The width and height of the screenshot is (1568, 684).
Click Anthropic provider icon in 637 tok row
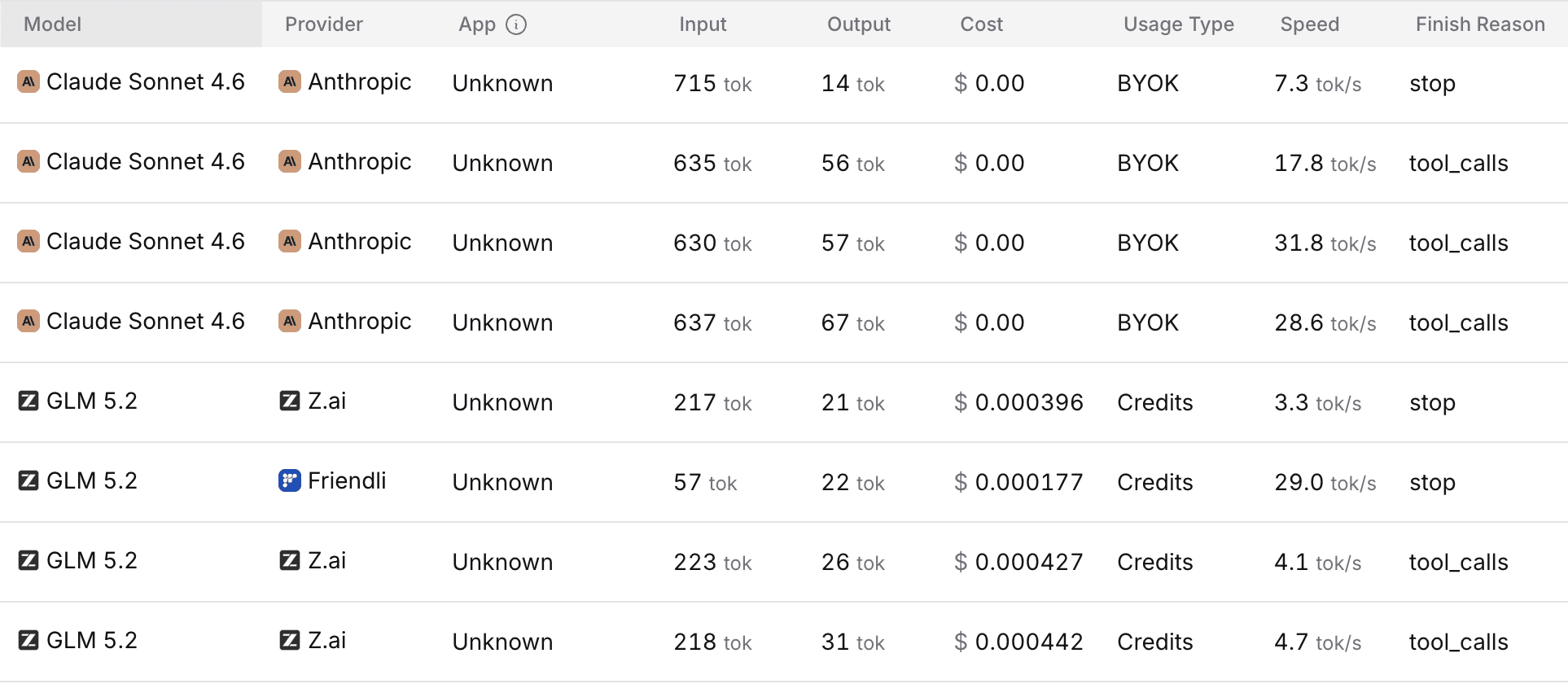coord(290,321)
